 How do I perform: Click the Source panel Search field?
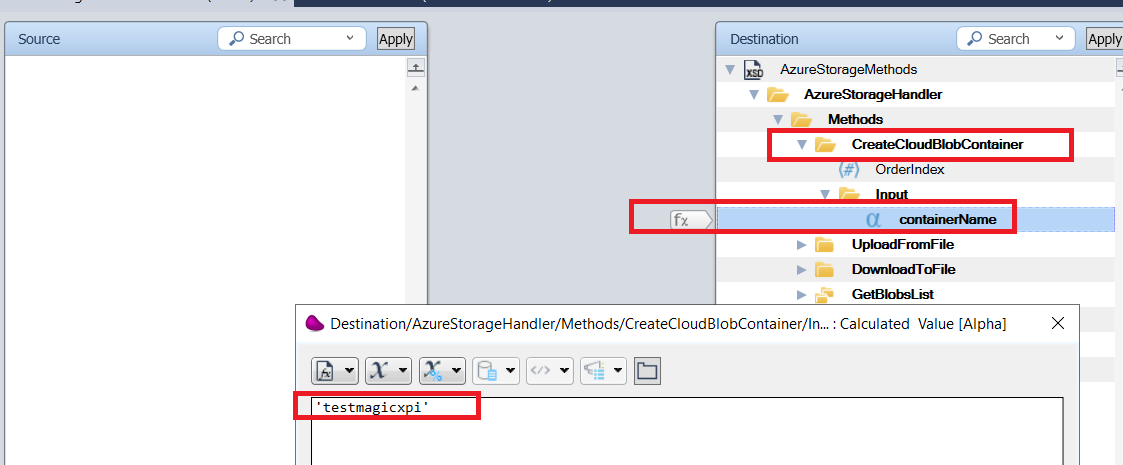click(292, 39)
